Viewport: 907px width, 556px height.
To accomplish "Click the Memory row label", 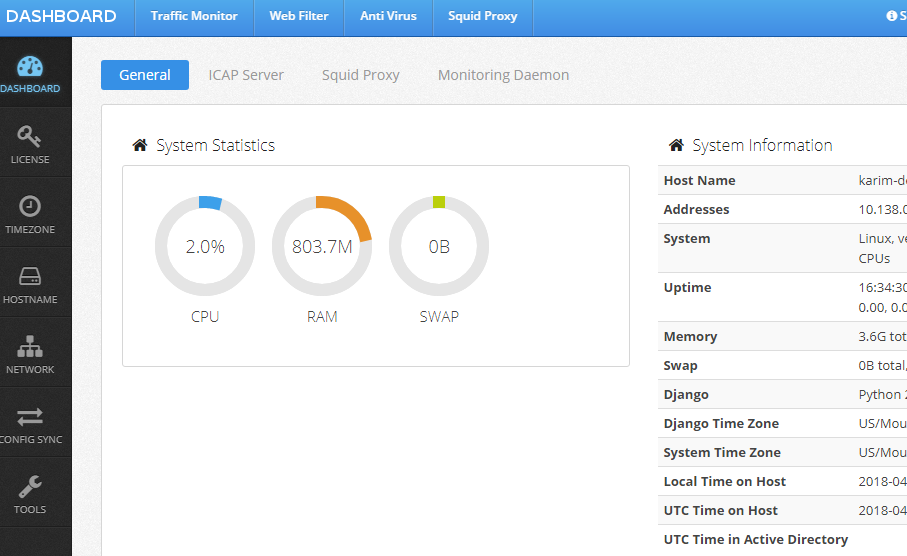I will 690,337.
